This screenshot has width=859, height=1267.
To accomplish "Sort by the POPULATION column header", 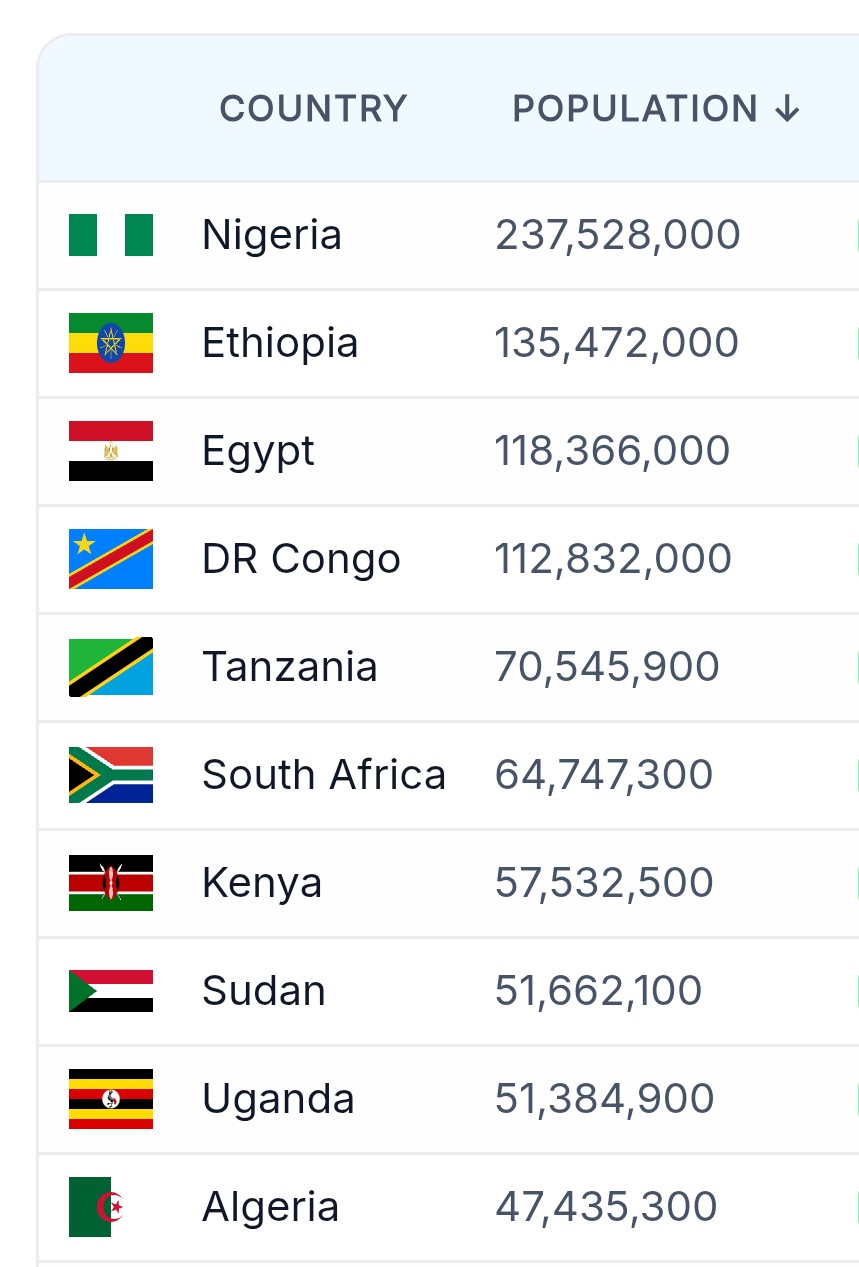I will (657, 109).
